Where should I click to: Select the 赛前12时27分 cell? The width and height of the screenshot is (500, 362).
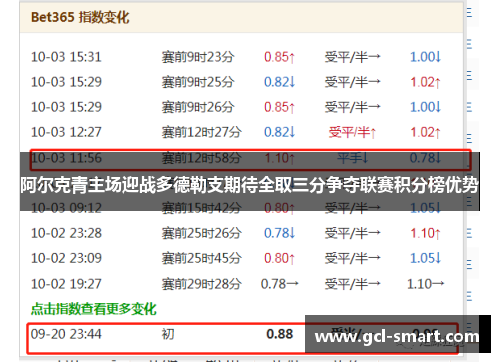[202, 132]
